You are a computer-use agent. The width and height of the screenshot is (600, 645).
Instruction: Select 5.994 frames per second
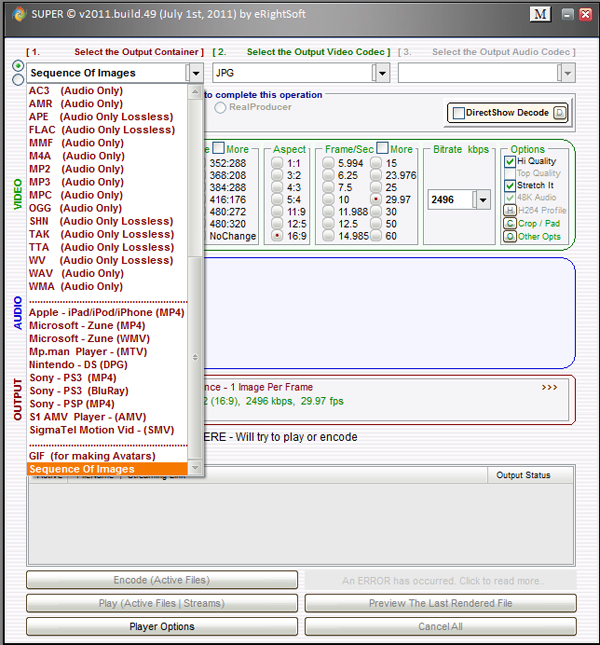point(328,163)
